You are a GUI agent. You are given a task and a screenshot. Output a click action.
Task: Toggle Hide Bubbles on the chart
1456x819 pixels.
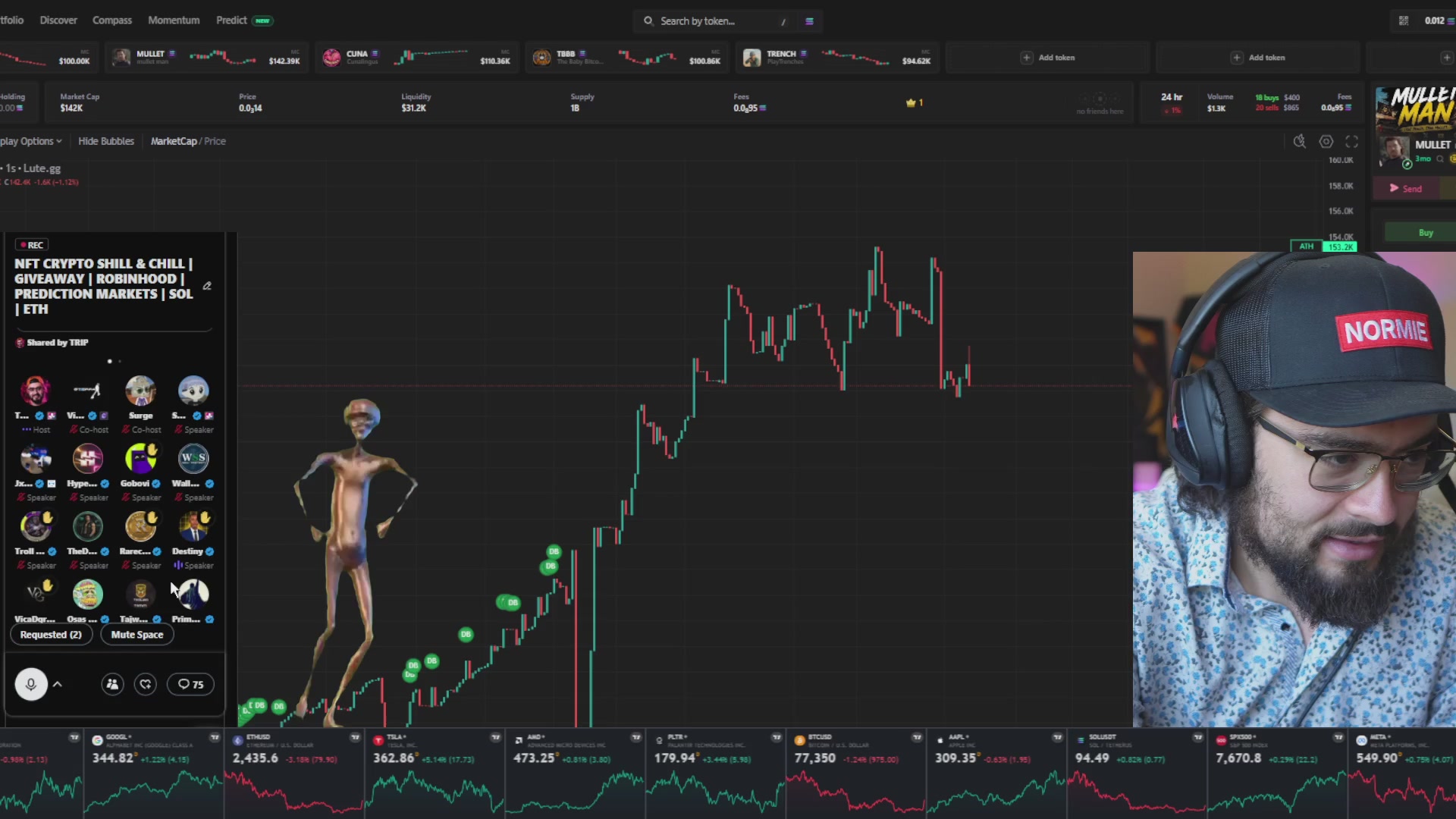[106, 141]
